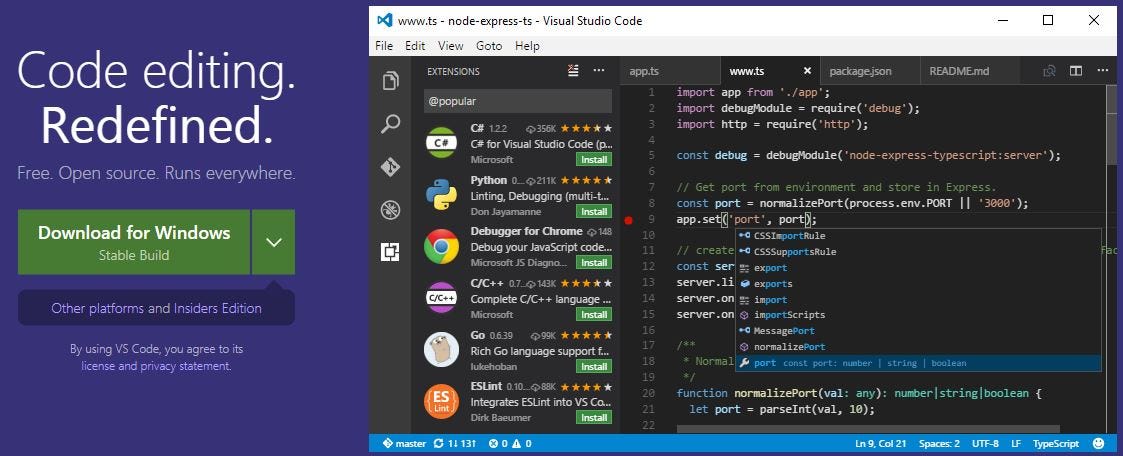Choose the exports suggestion
This screenshot has height=456, width=1123.
coord(919,283)
